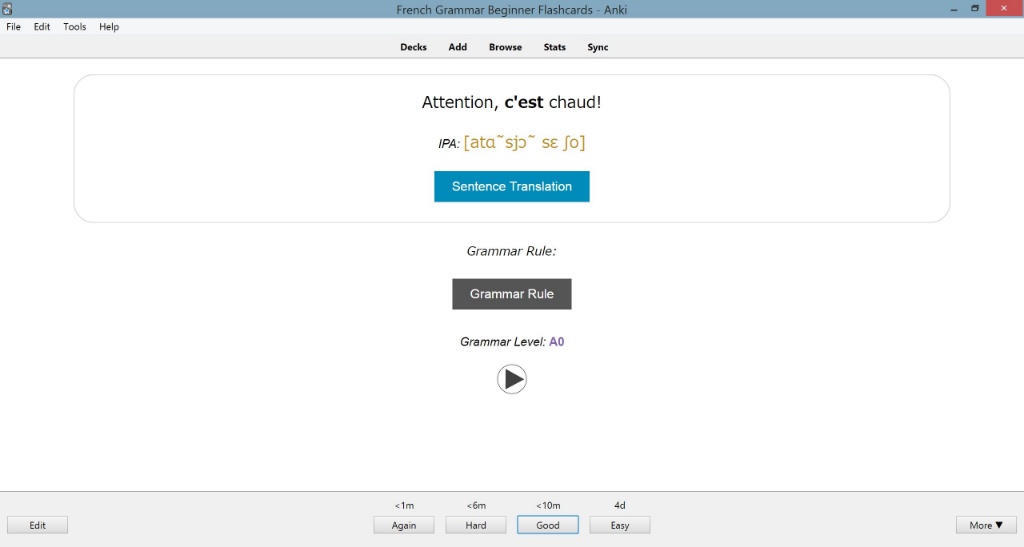Restore down the Anki window
This screenshot has height=547, width=1024.
coord(974,8)
